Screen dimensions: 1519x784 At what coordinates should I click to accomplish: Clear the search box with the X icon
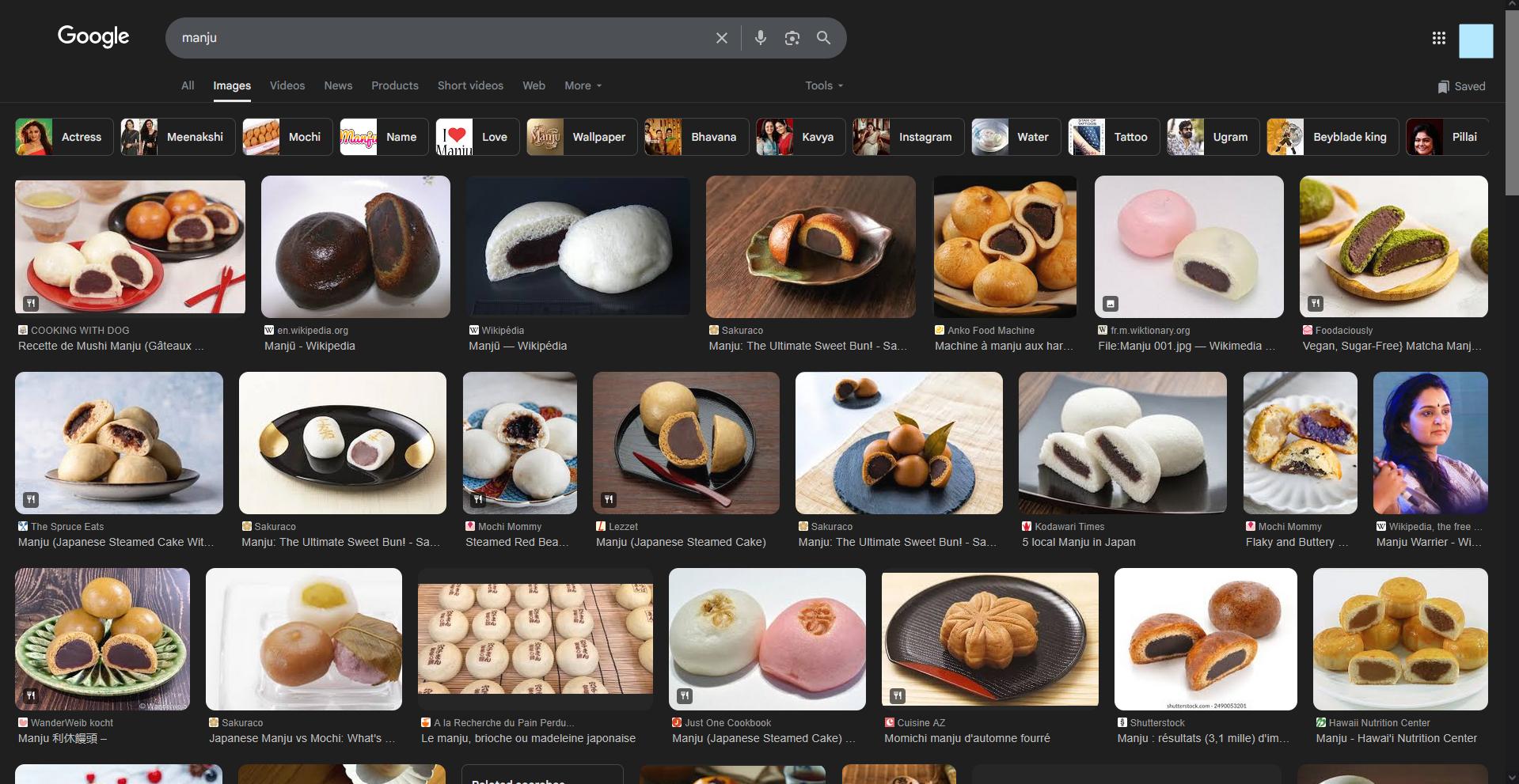(721, 38)
